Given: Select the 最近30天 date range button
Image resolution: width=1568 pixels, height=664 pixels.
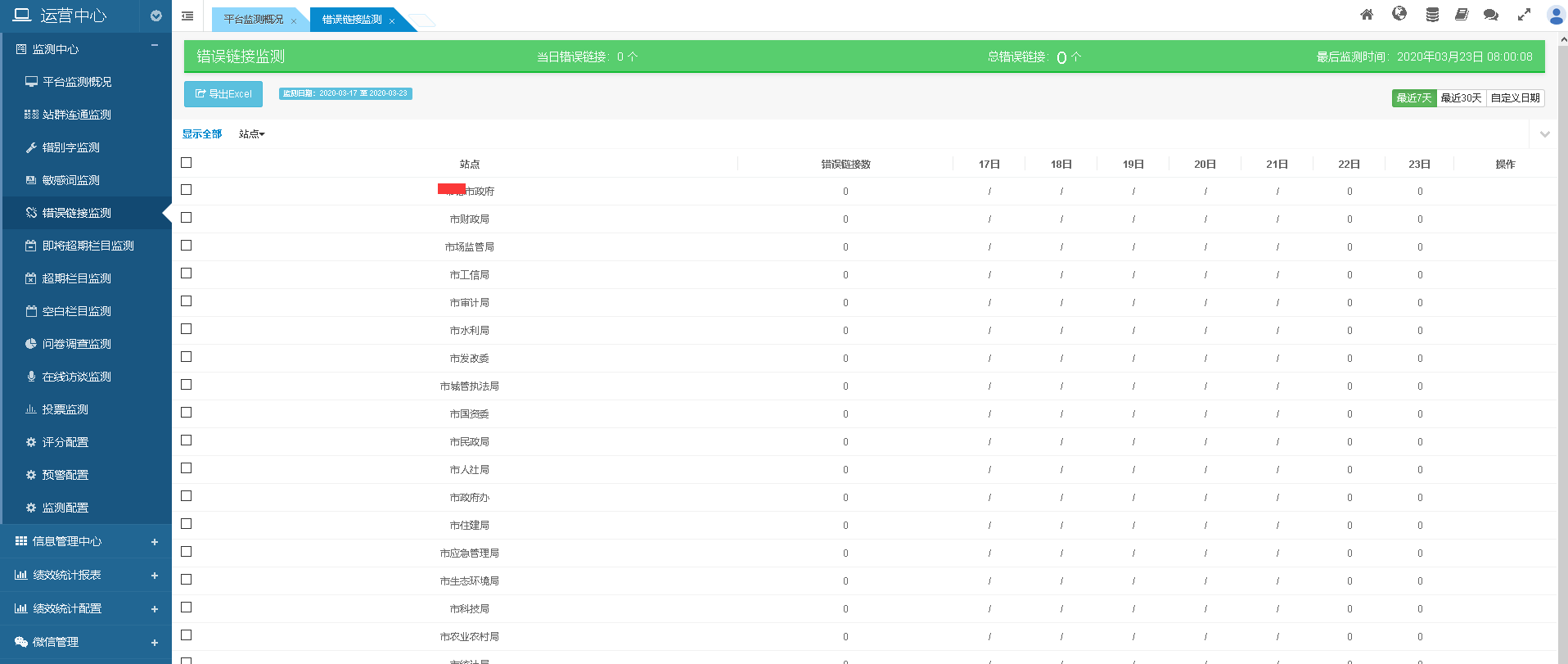Looking at the screenshot, I should coord(1461,98).
